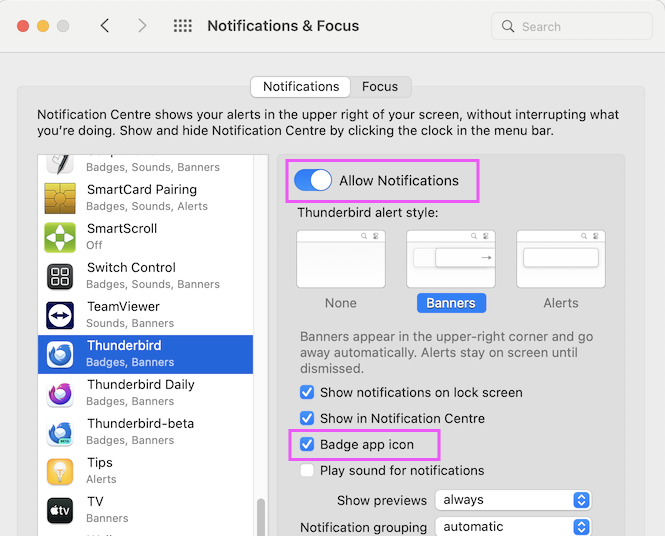Go back with the left chevron
This screenshot has height=536, width=665.
click(x=105, y=26)
